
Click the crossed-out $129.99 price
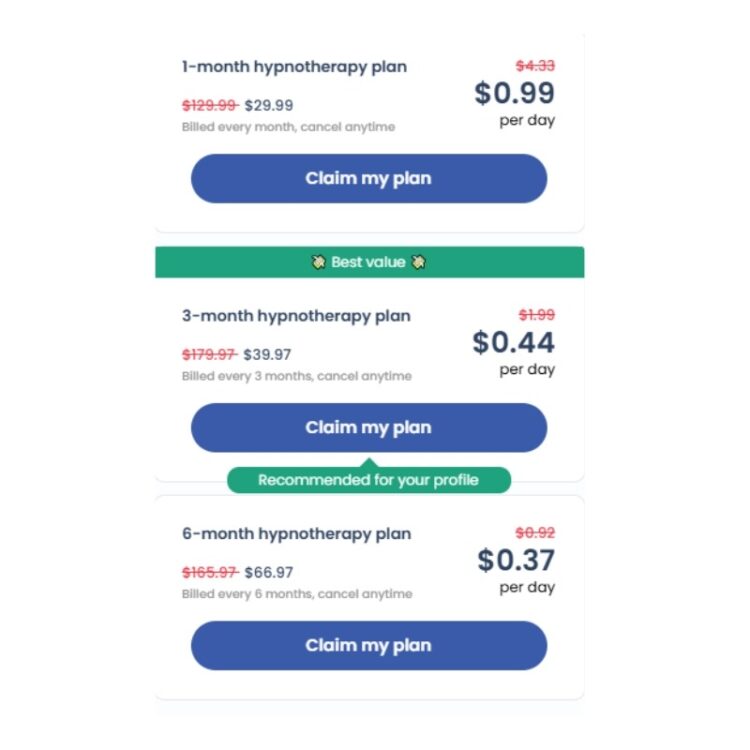click(210, 105)
